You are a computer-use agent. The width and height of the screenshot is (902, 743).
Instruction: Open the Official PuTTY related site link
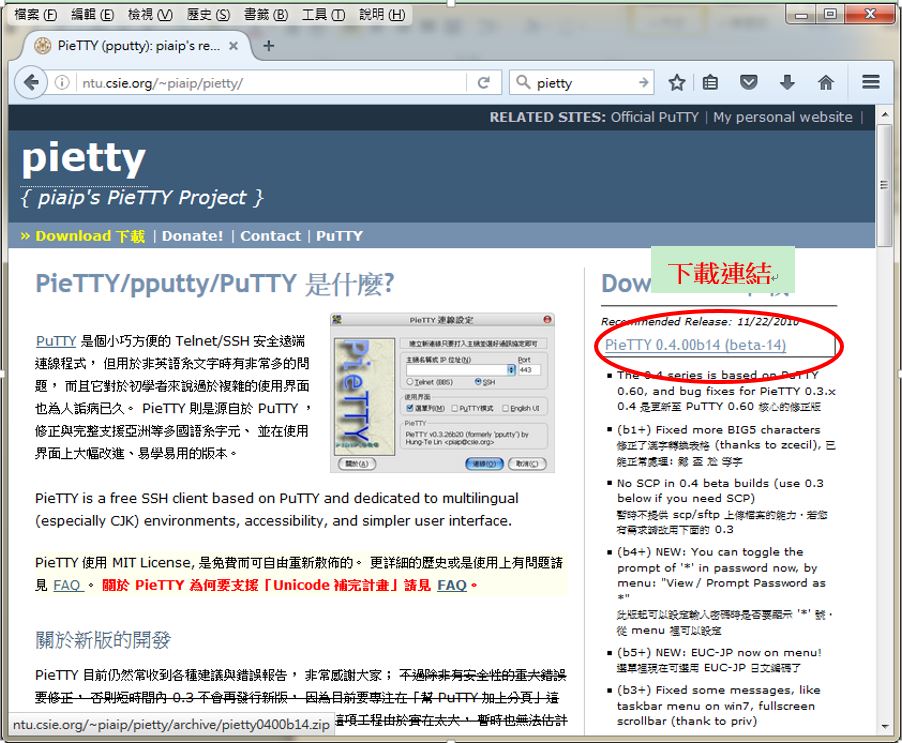coord(655,117)
